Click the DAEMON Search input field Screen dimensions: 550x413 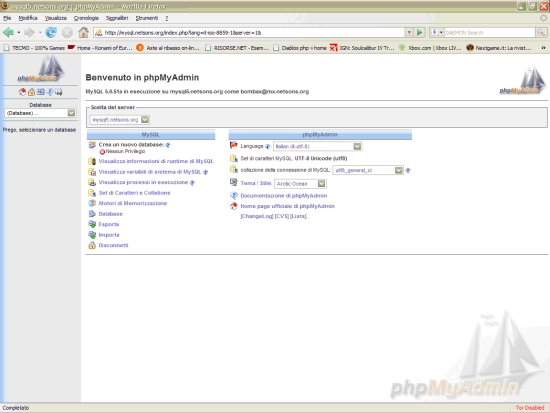(x=490, y=33)
